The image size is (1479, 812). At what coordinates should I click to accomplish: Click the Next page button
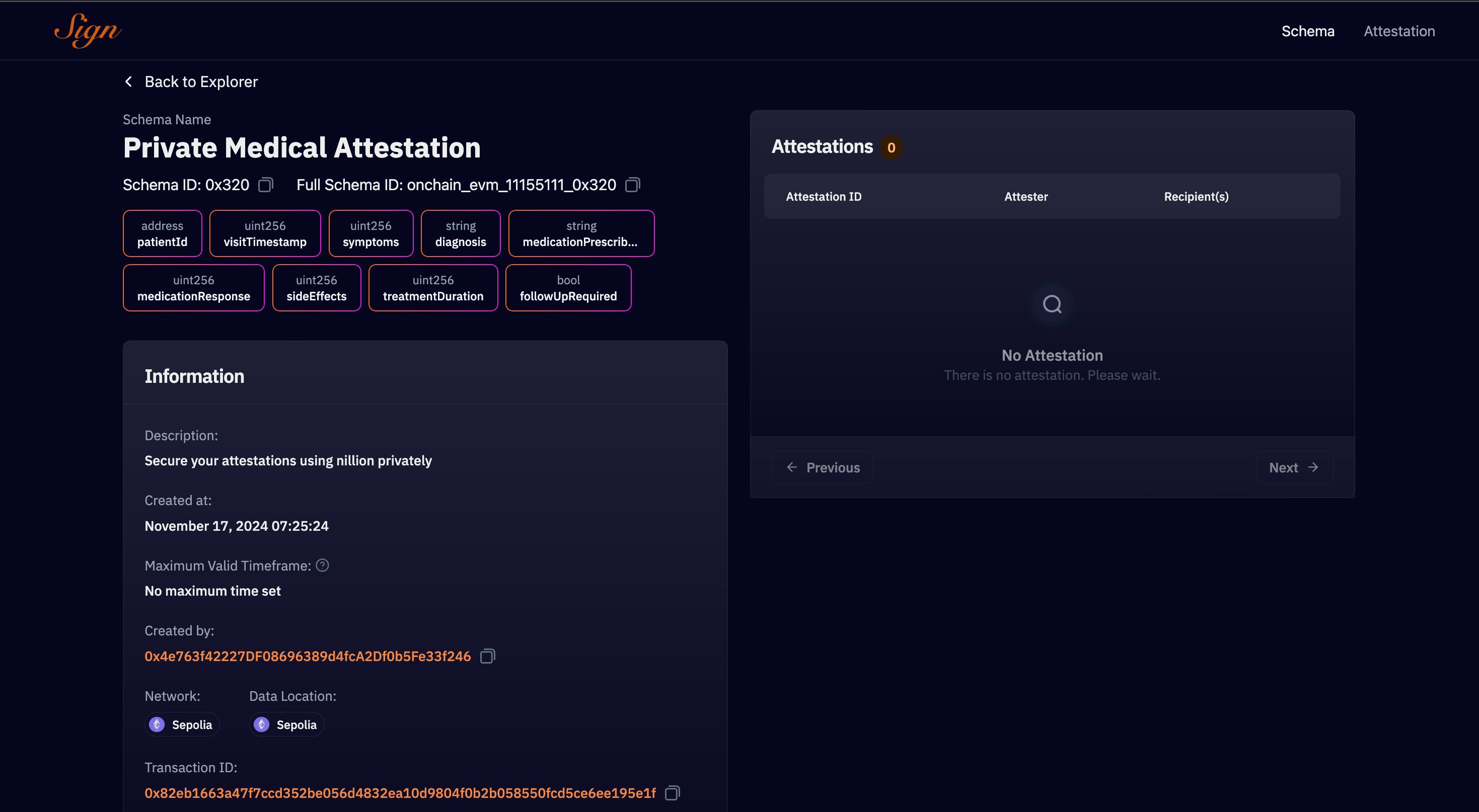pyautogui.click(x=1294, y=467)
